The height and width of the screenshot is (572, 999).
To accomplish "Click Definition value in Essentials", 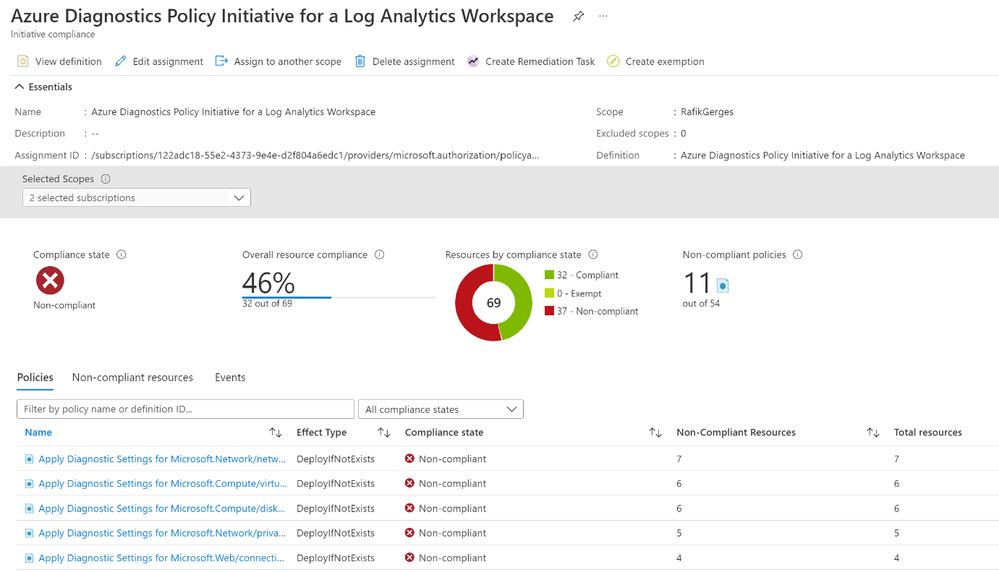I will point(823,155).
